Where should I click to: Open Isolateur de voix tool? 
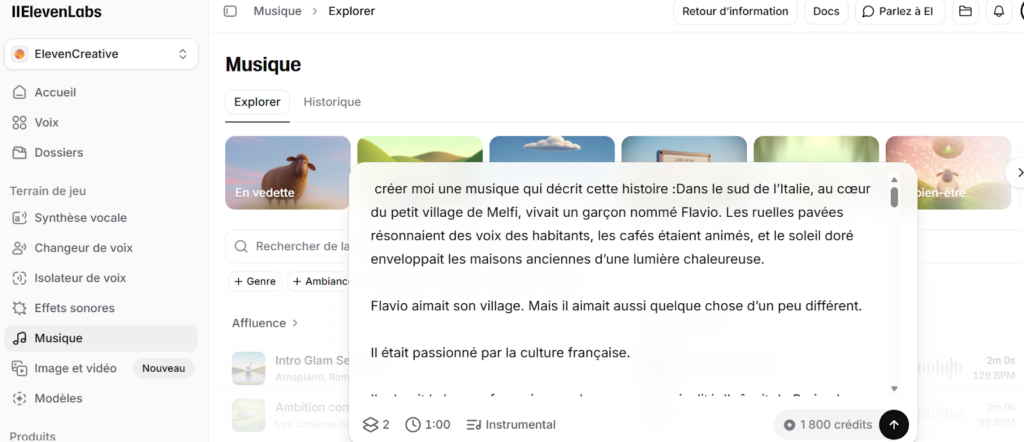click(x=80, y=278)
